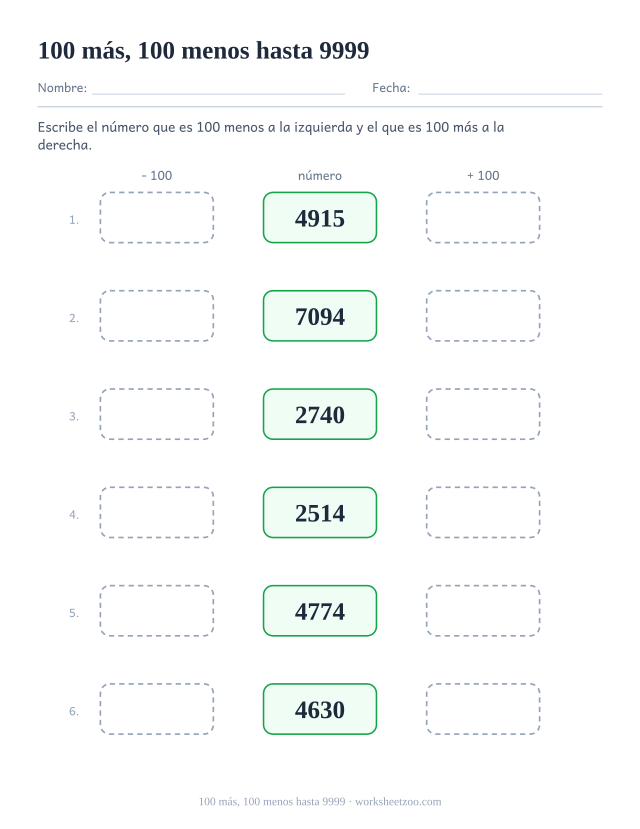Select the plus 100 box for 7094
Image resolution: width=640 pixels, height=829 pixels.
pyautogui.click(x=483, y=316)
